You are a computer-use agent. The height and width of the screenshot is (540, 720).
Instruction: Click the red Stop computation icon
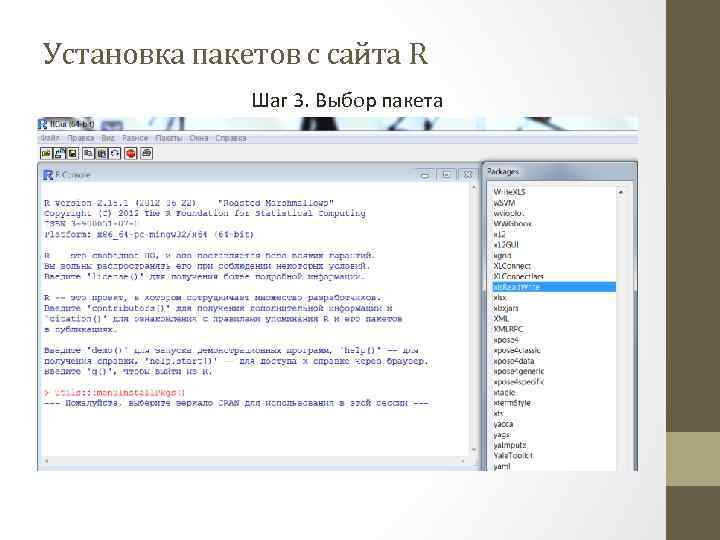(131, 153)
